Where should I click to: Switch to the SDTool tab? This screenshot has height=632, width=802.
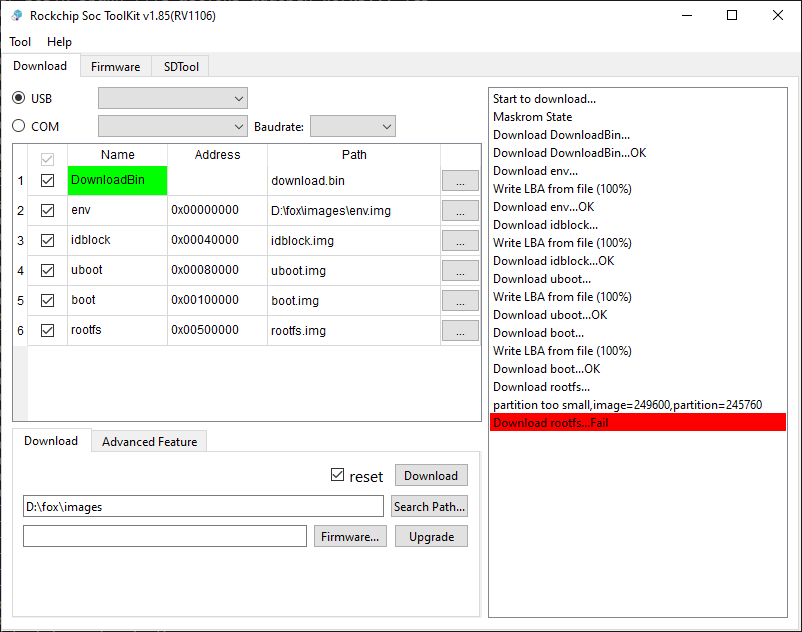coord(180,66)
